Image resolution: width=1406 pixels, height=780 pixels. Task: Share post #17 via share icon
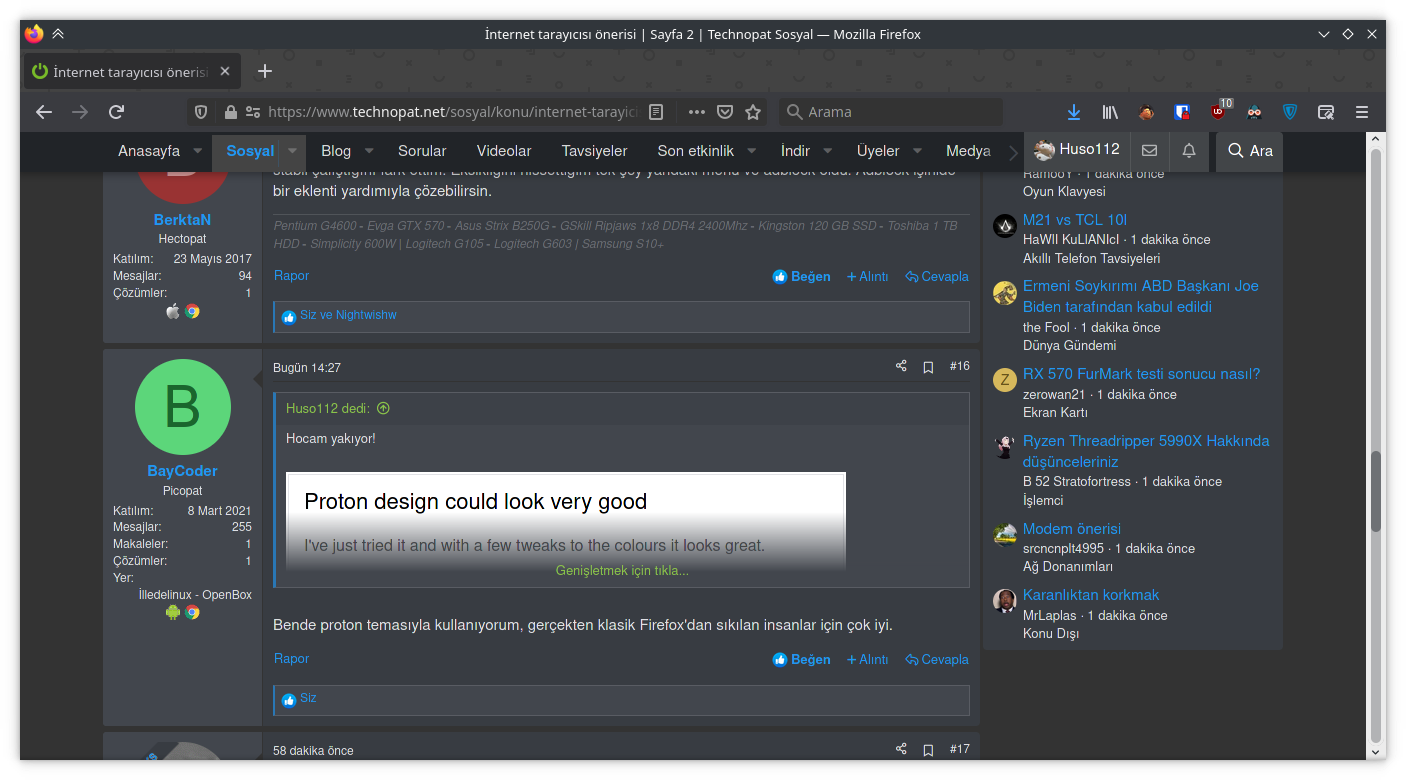(x=901, y=749)
